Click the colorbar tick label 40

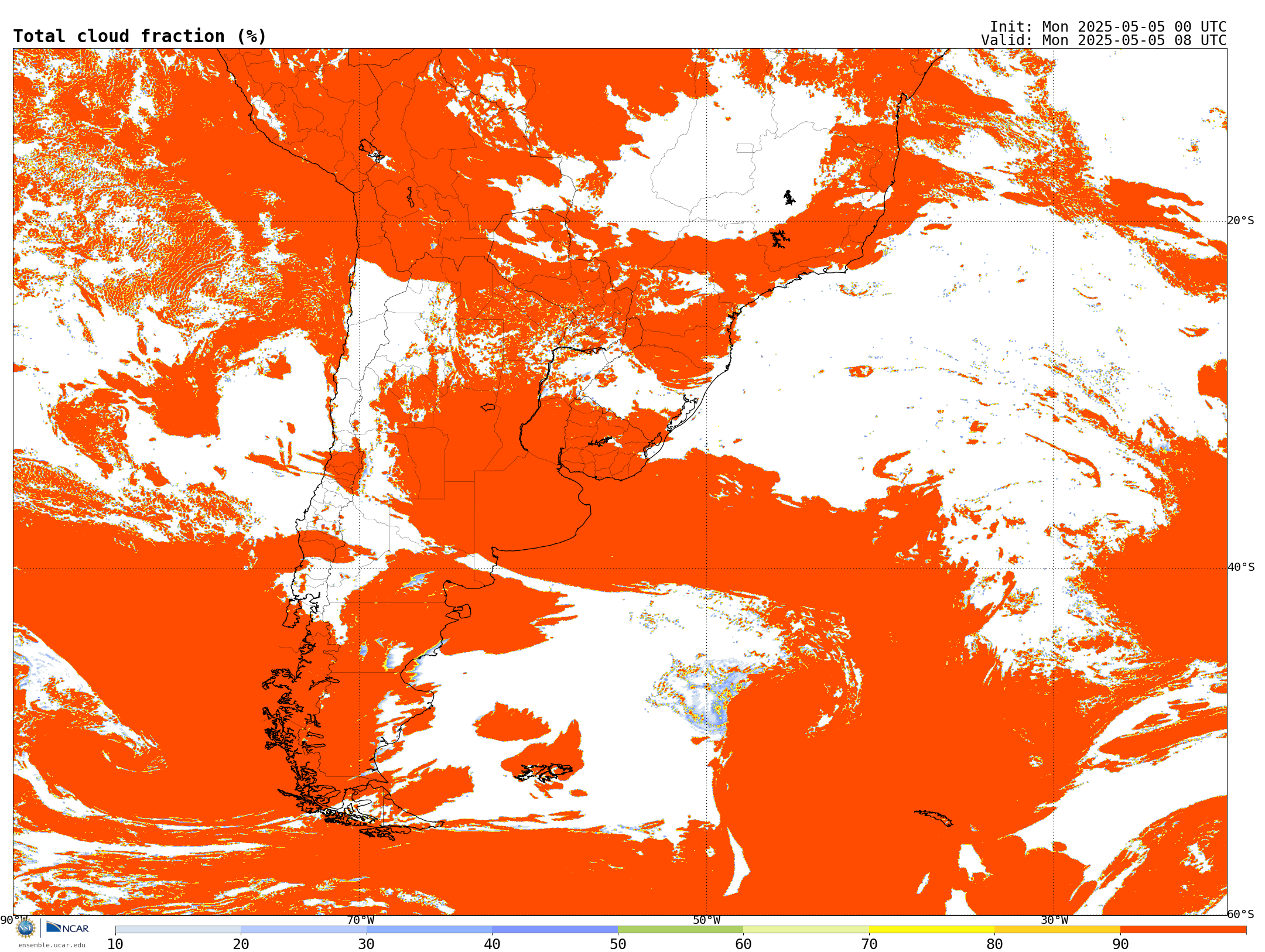click(x=492, y=944)
